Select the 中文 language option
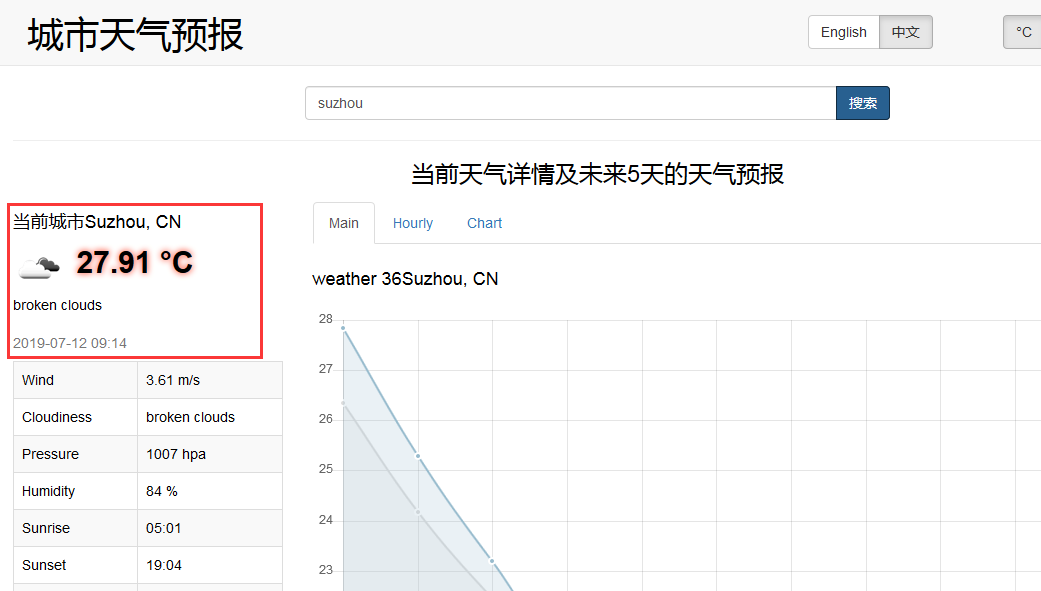This screenshot has width=1041, height=591. [905, 32]
